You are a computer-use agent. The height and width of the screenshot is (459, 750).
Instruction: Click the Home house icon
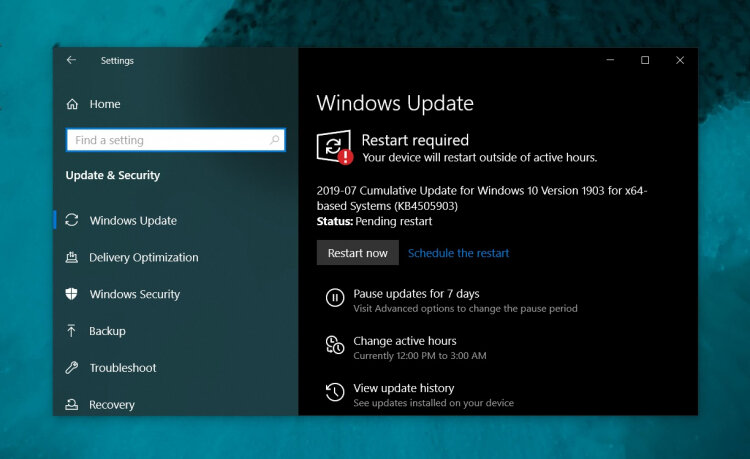coord(72,104)
